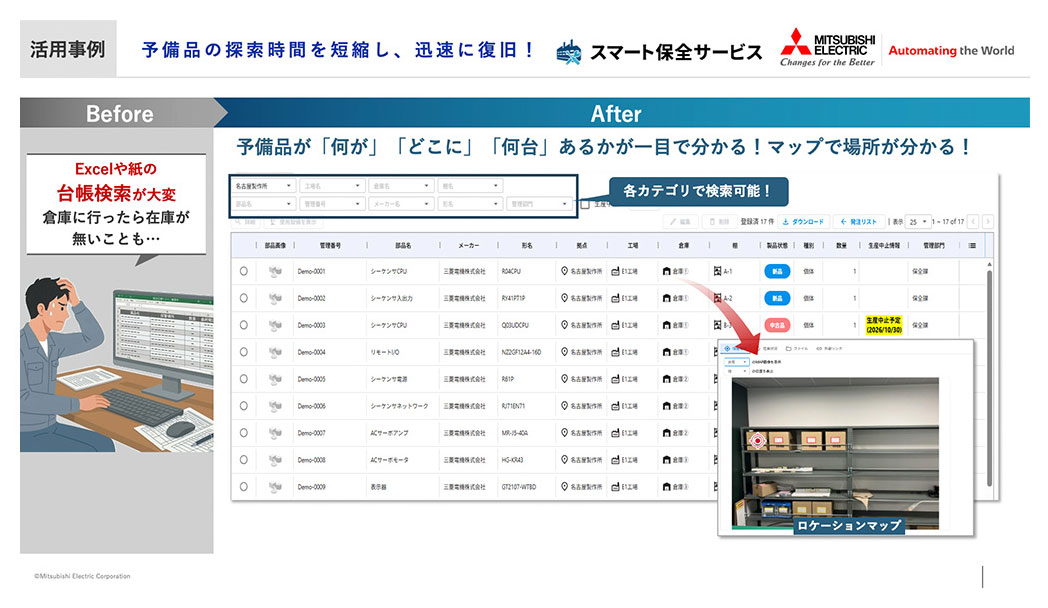The width and height of the screenshot is (1048, 608).
Task: Open the 管理部門 filter dropdown
Action: tap(539, 204)
